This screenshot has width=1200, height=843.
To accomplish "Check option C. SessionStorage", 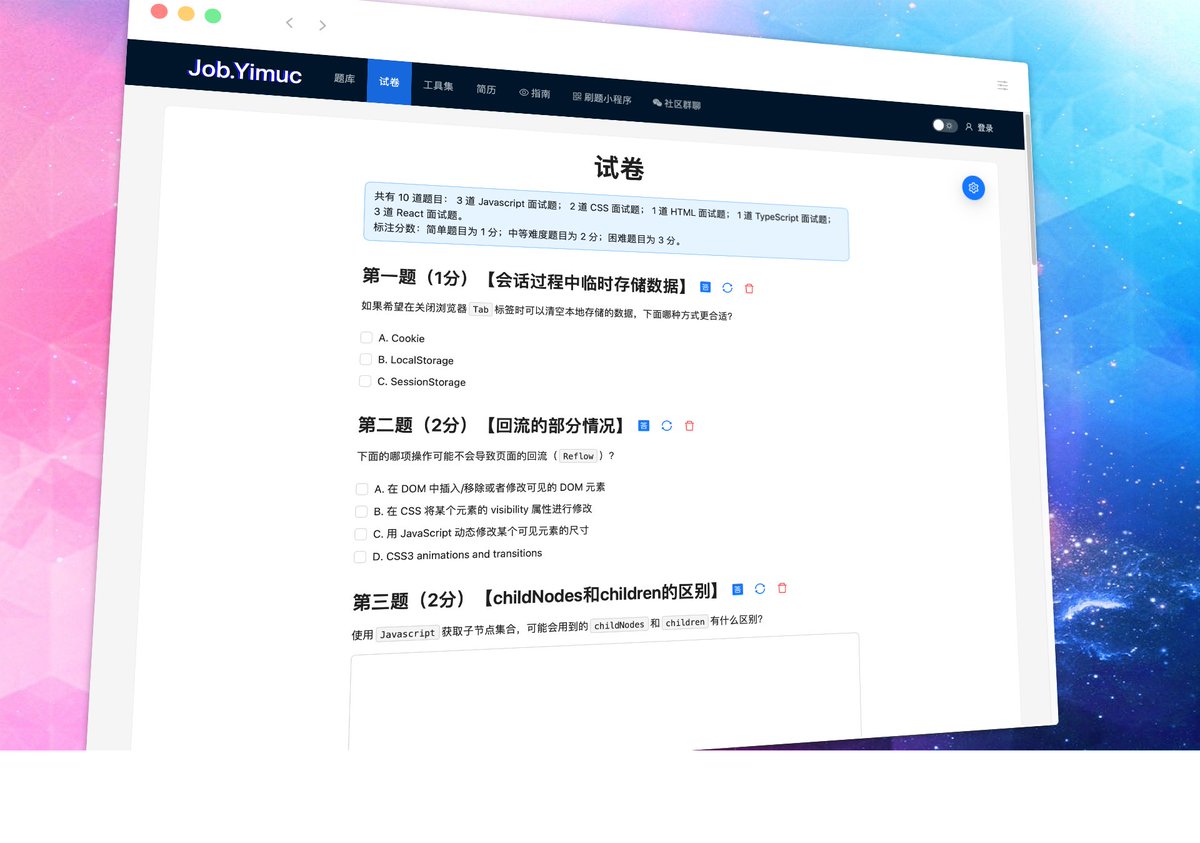I will click(x=365, y=381).
